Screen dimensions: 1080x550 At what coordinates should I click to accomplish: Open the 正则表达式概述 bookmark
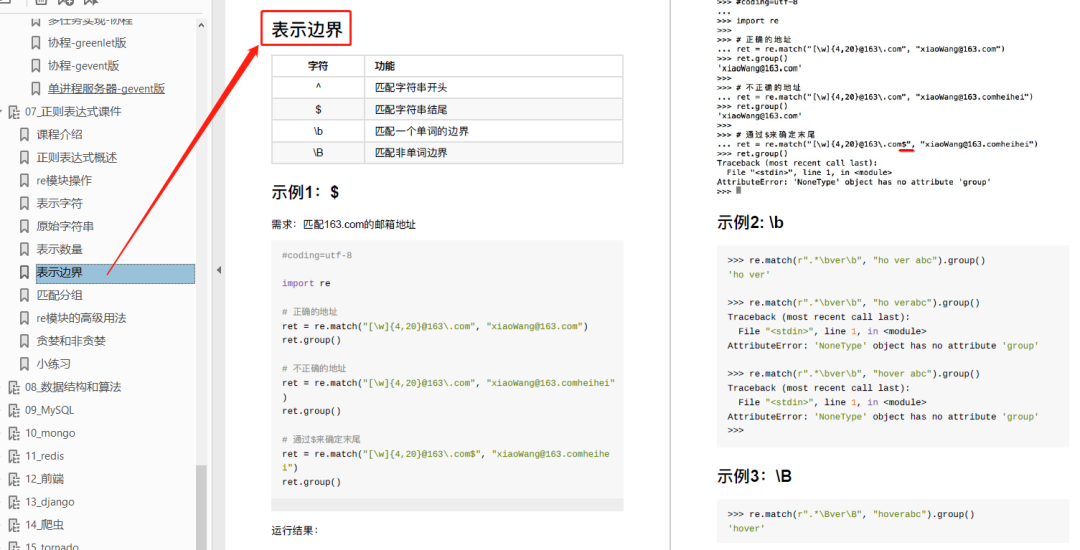pyautogui.click(x=77, y=158)
